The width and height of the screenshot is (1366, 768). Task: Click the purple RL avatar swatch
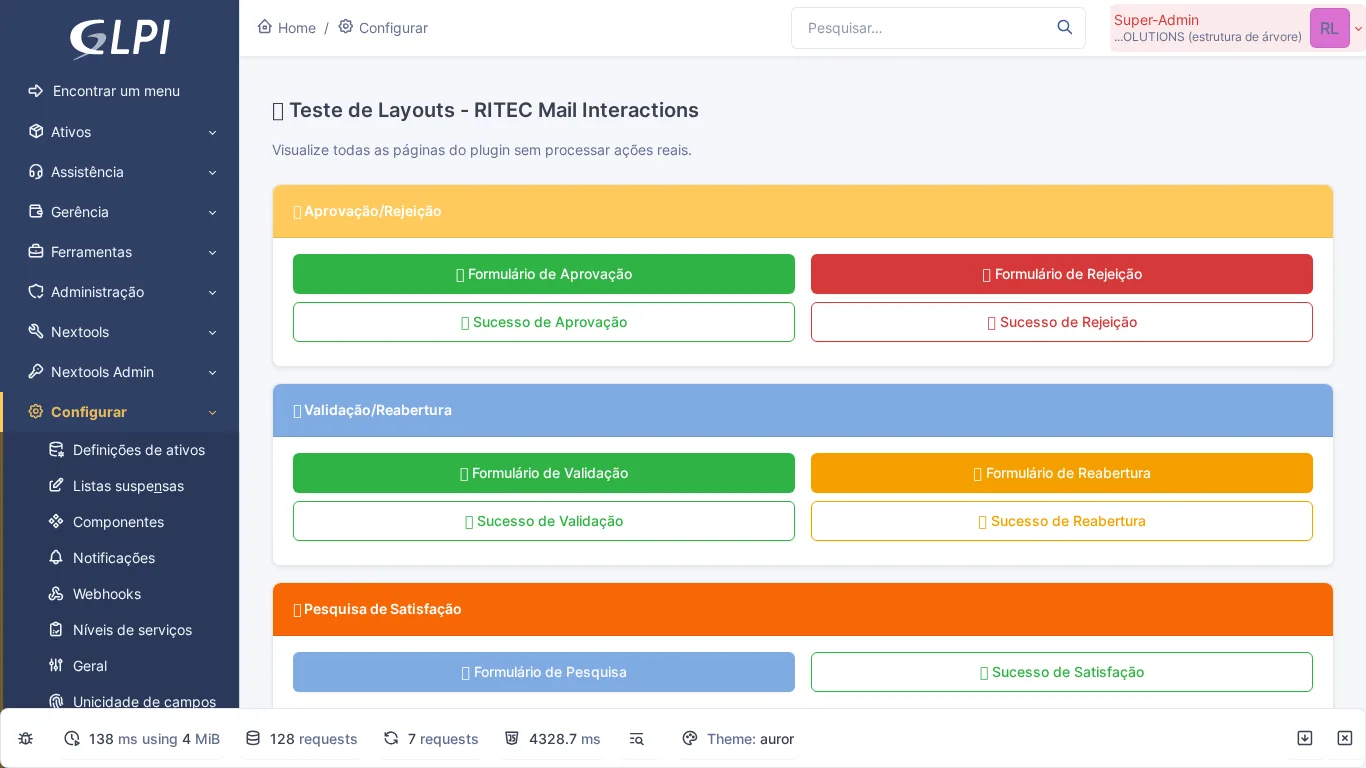point(1330,28)
